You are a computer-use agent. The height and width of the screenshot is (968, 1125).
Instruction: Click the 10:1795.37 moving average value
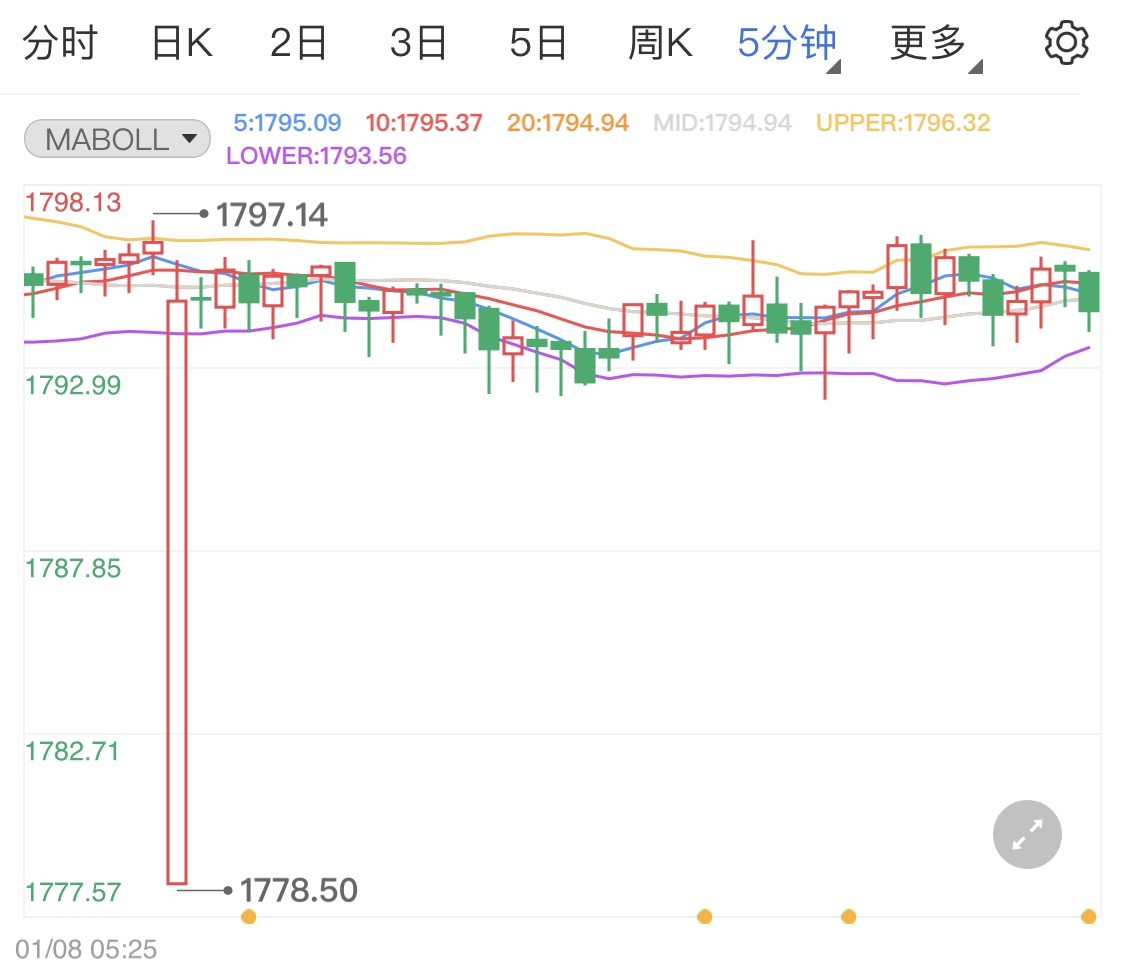click(x=424, y=123)
